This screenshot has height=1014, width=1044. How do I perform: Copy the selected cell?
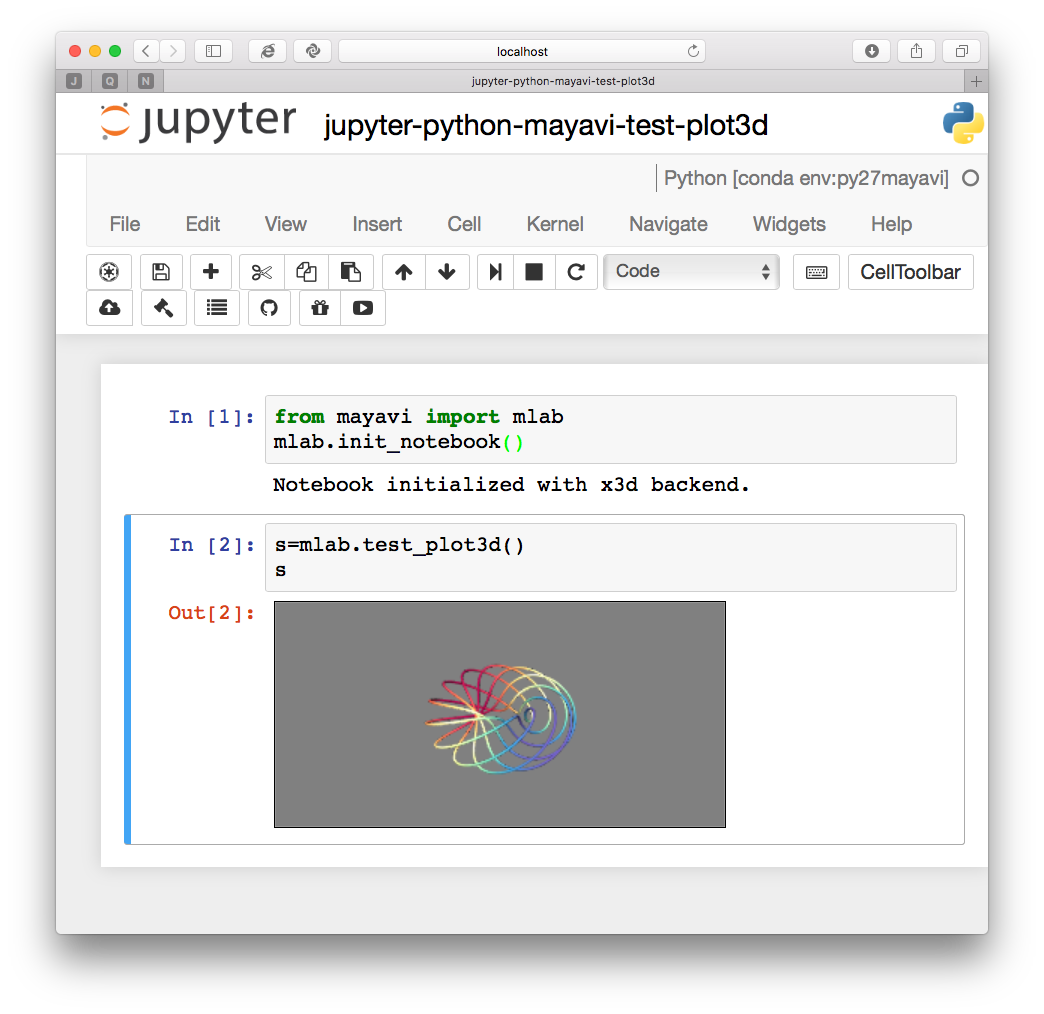pos(306,272)
